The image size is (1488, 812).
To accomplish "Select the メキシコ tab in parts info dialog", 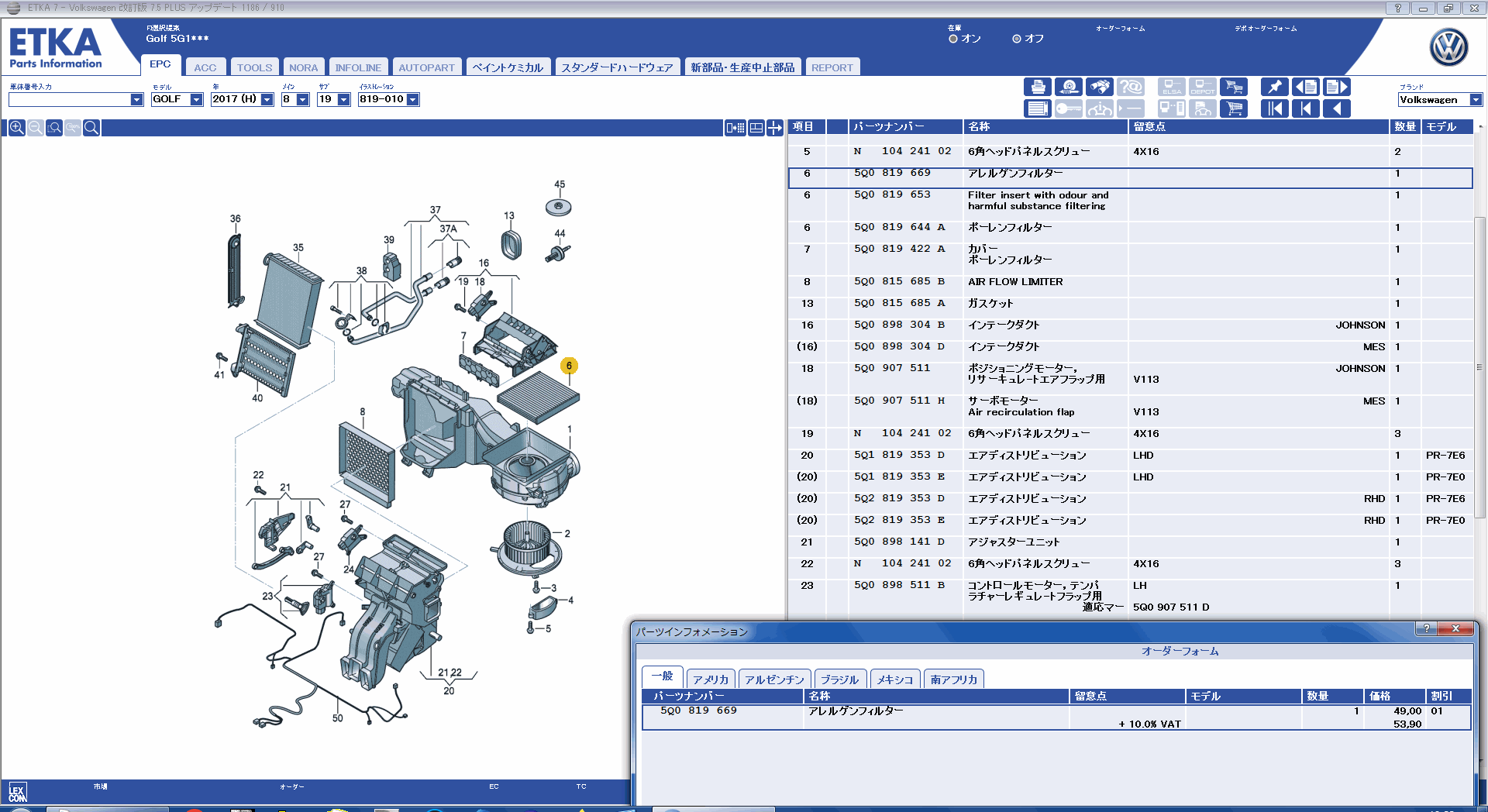I will 895,680.
